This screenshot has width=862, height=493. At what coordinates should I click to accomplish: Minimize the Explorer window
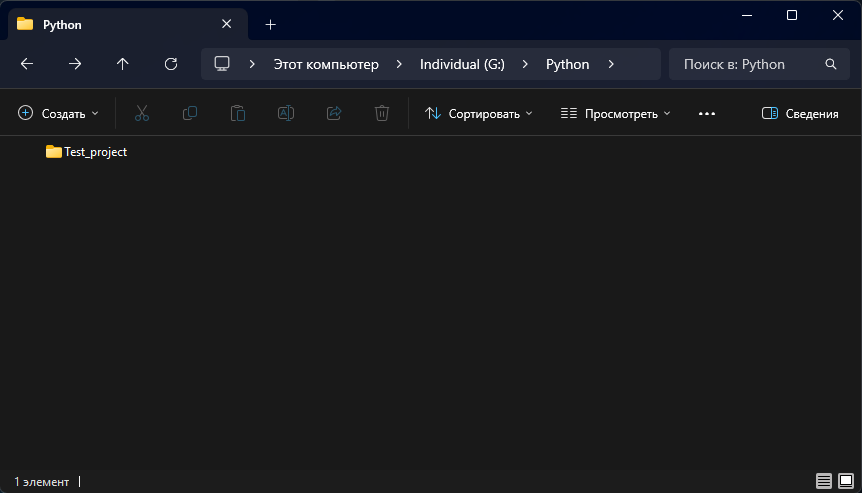point(747,15)
